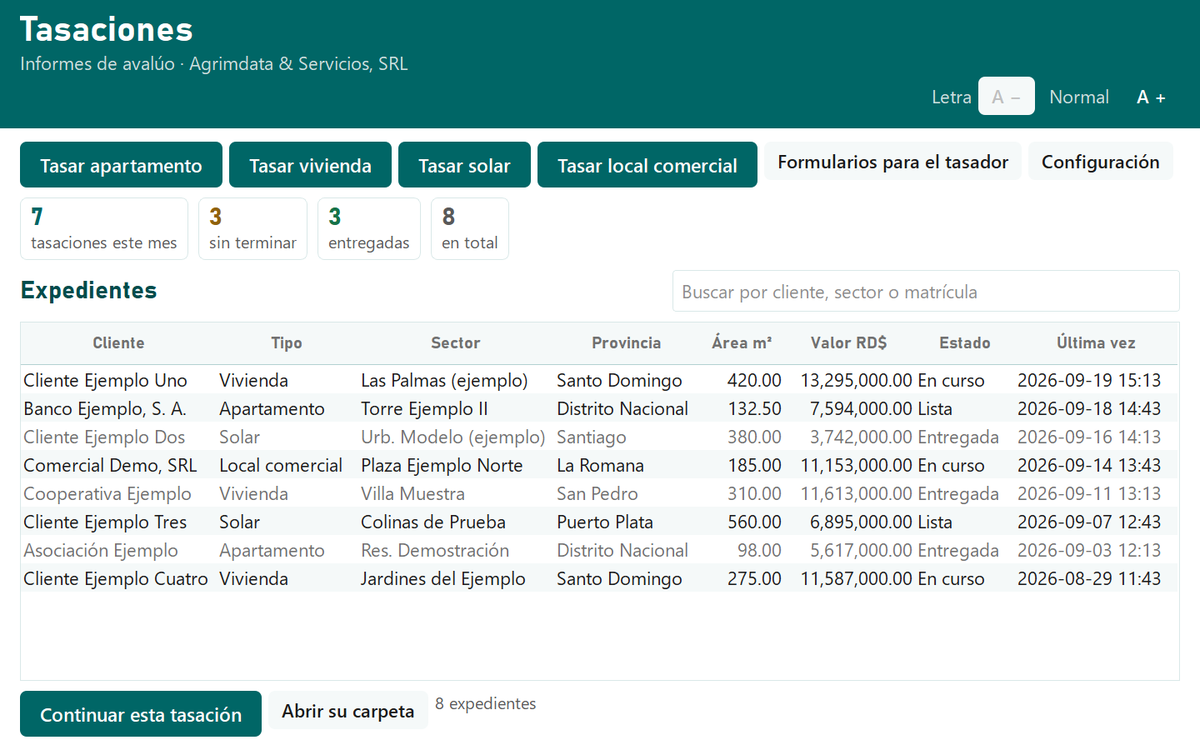Select row Cliente Ejemplo Cuatro
Viewport: 1200px width, 750px height.
pos(600,578)
